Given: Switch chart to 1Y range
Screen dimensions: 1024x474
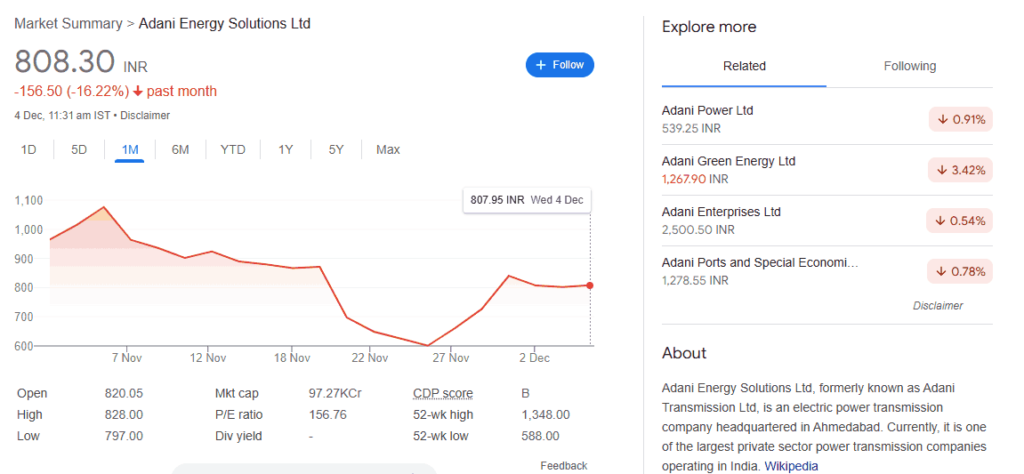Looking at the screenshot, I should pos(285,150).
